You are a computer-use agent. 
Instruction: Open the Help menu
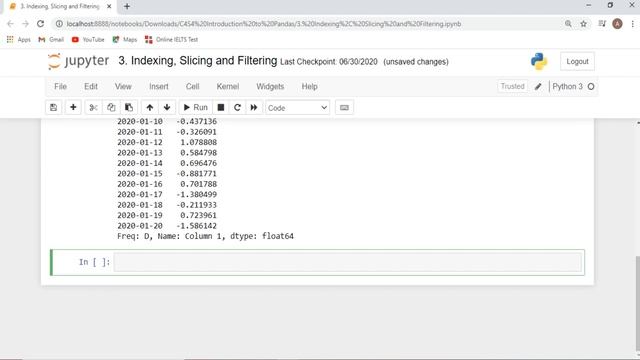309,87
